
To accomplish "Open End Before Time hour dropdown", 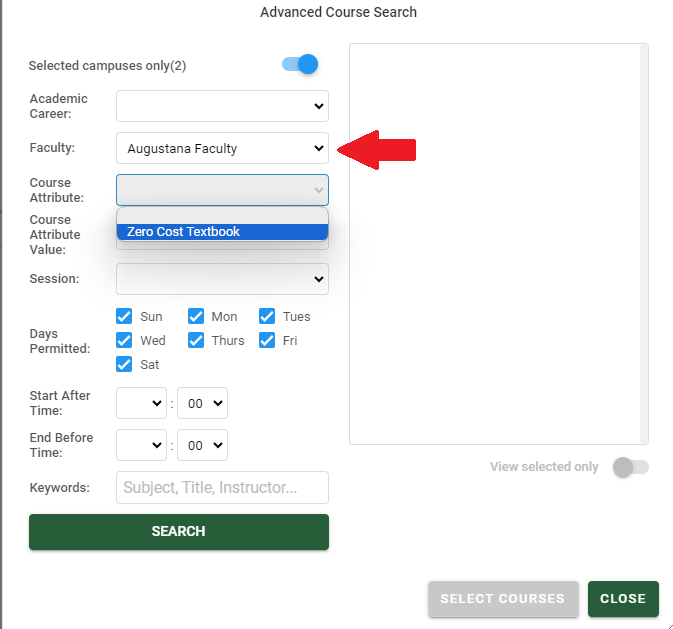I will (141, 445).
